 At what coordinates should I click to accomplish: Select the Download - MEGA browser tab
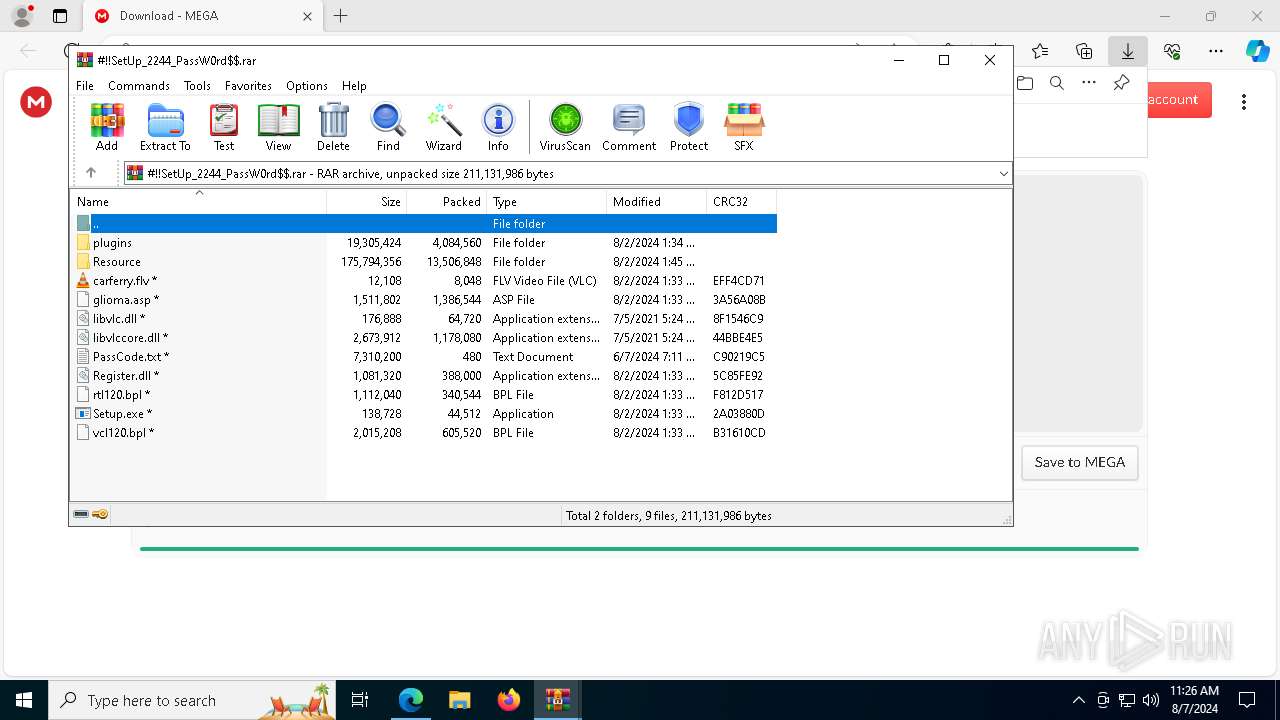203,16
